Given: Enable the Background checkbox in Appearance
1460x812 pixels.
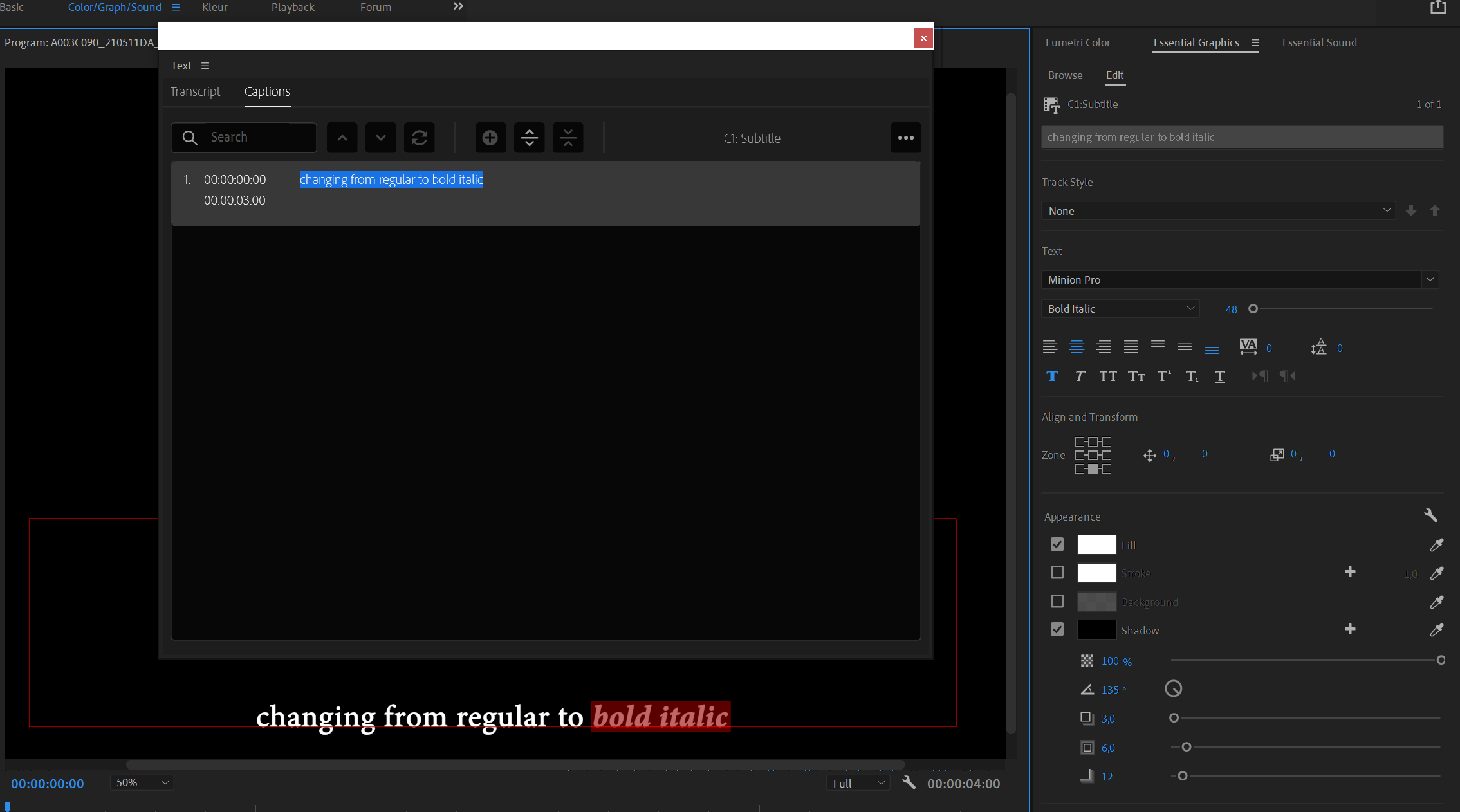Looking at the screenshot, I should point(1056,601).
